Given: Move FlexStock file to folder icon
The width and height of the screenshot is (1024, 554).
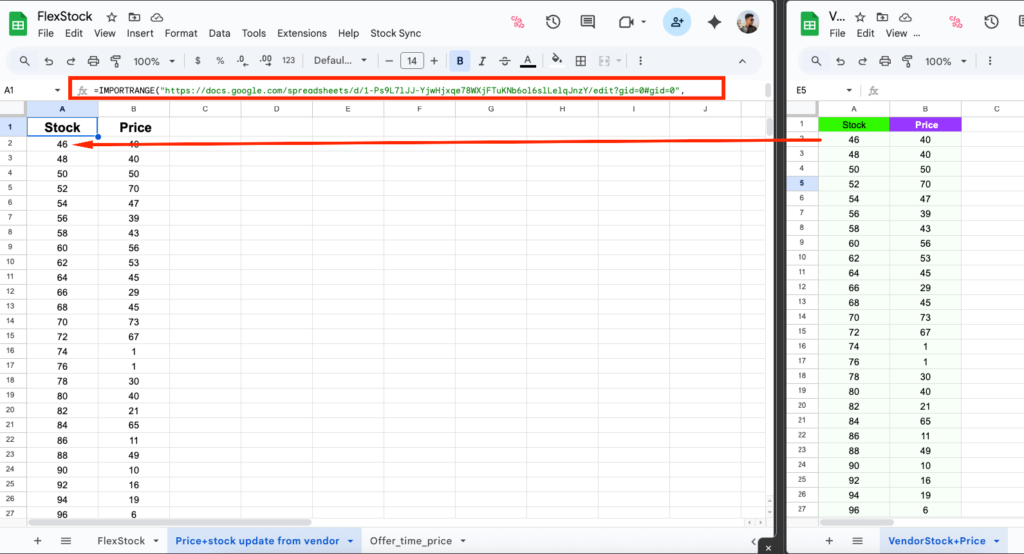Looking at the screenshot, I should (134, 17).
